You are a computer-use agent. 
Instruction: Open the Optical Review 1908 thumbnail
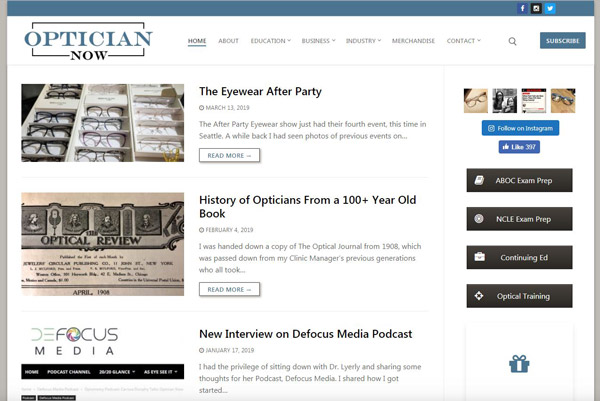point(103,244)
